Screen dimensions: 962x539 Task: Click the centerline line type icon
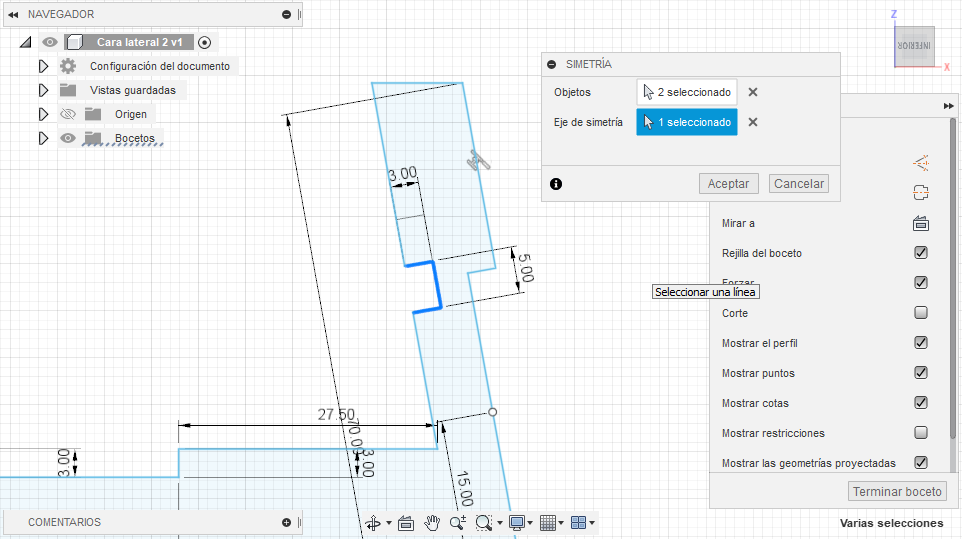point(921,193)
